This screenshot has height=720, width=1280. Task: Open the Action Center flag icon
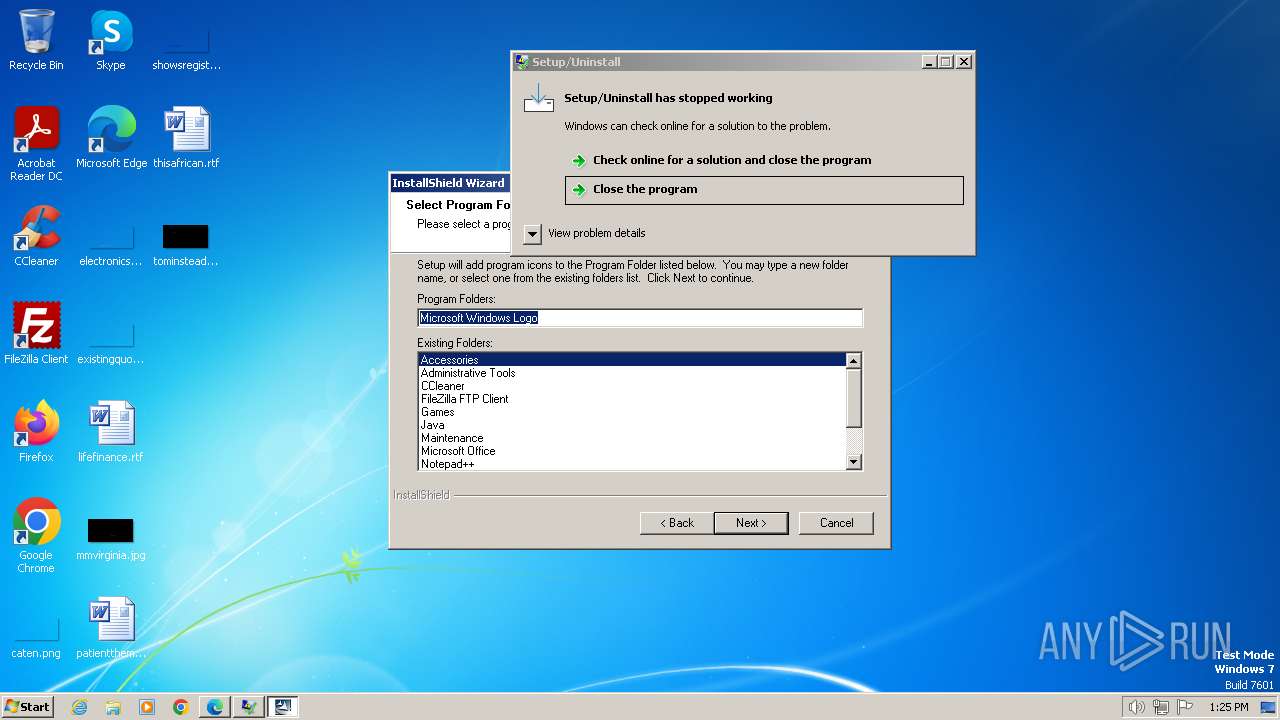coord(1186,707)
